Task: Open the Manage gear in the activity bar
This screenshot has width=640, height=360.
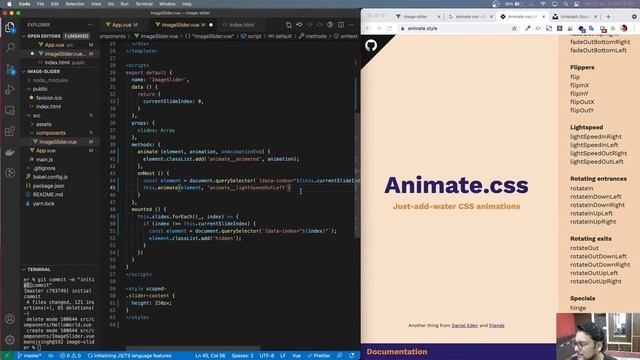Action: pyautogui.click(x=10, y=339)
